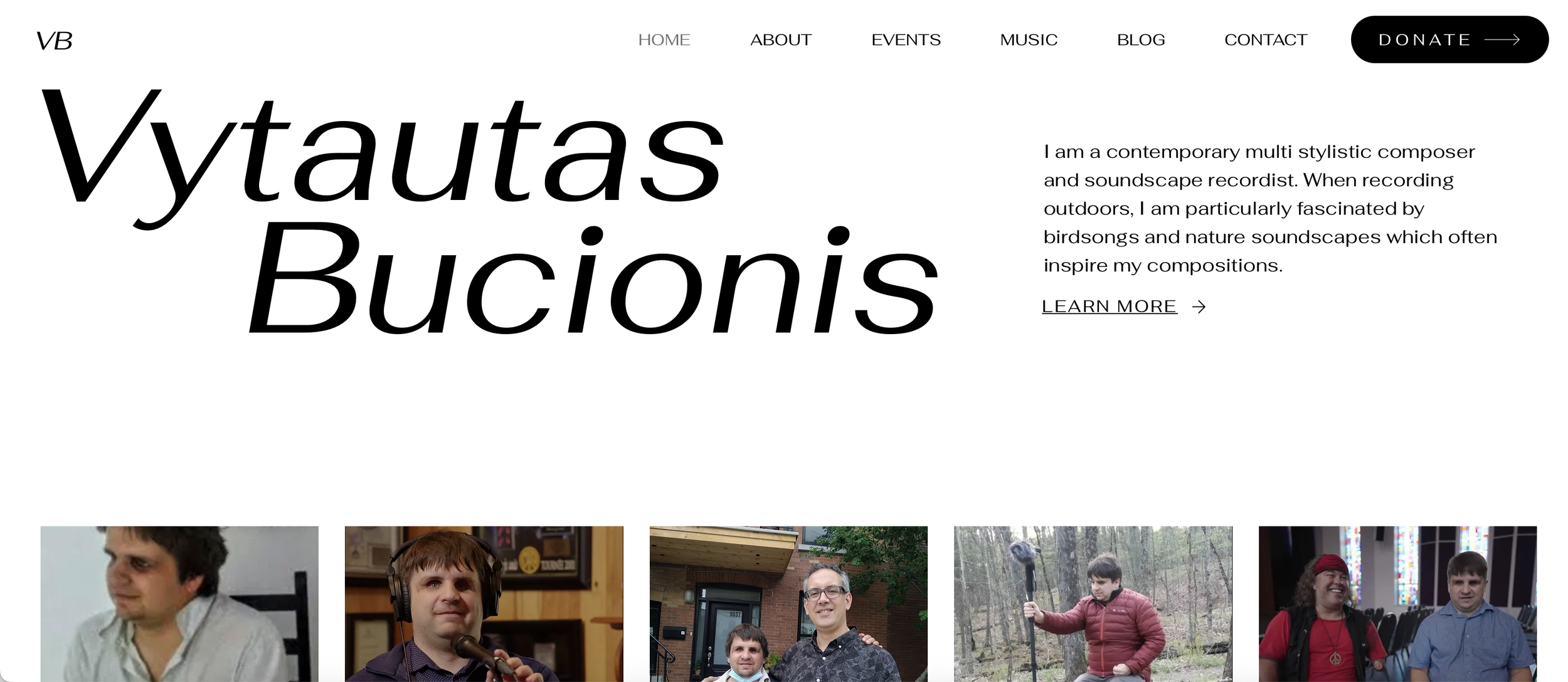View the photo of two men outside brick building
Image resolution: width=1568 pixels, height=682 pixels.
click(788, 604)
